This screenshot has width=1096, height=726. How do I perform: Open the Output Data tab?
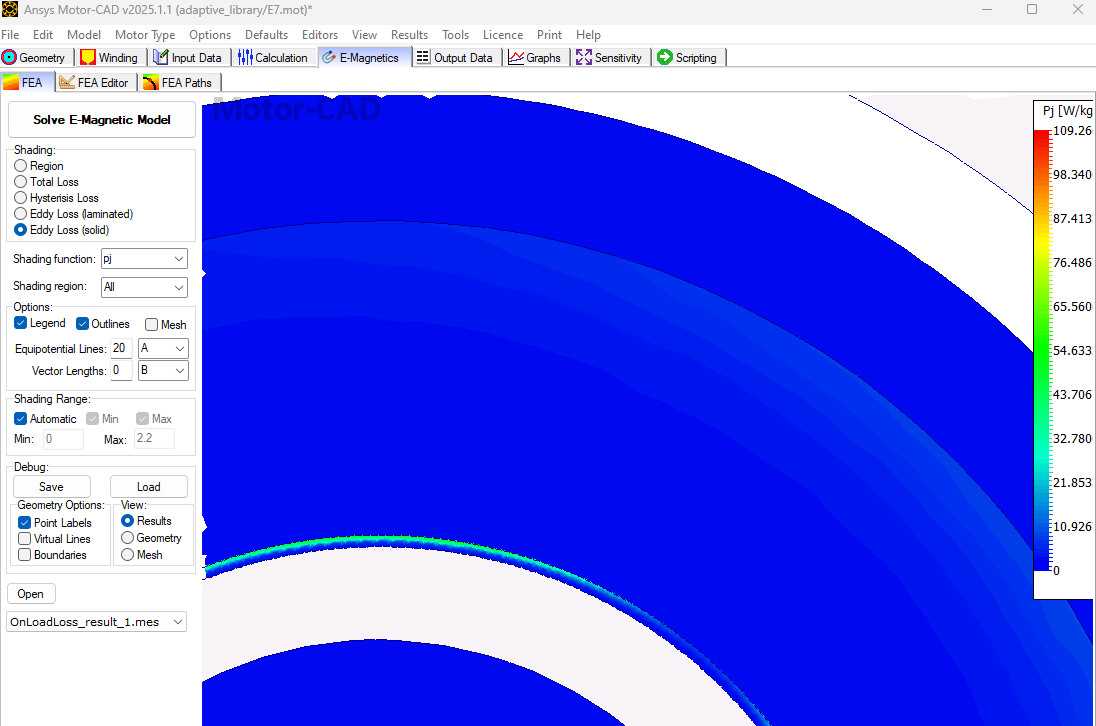click(454, 57)
